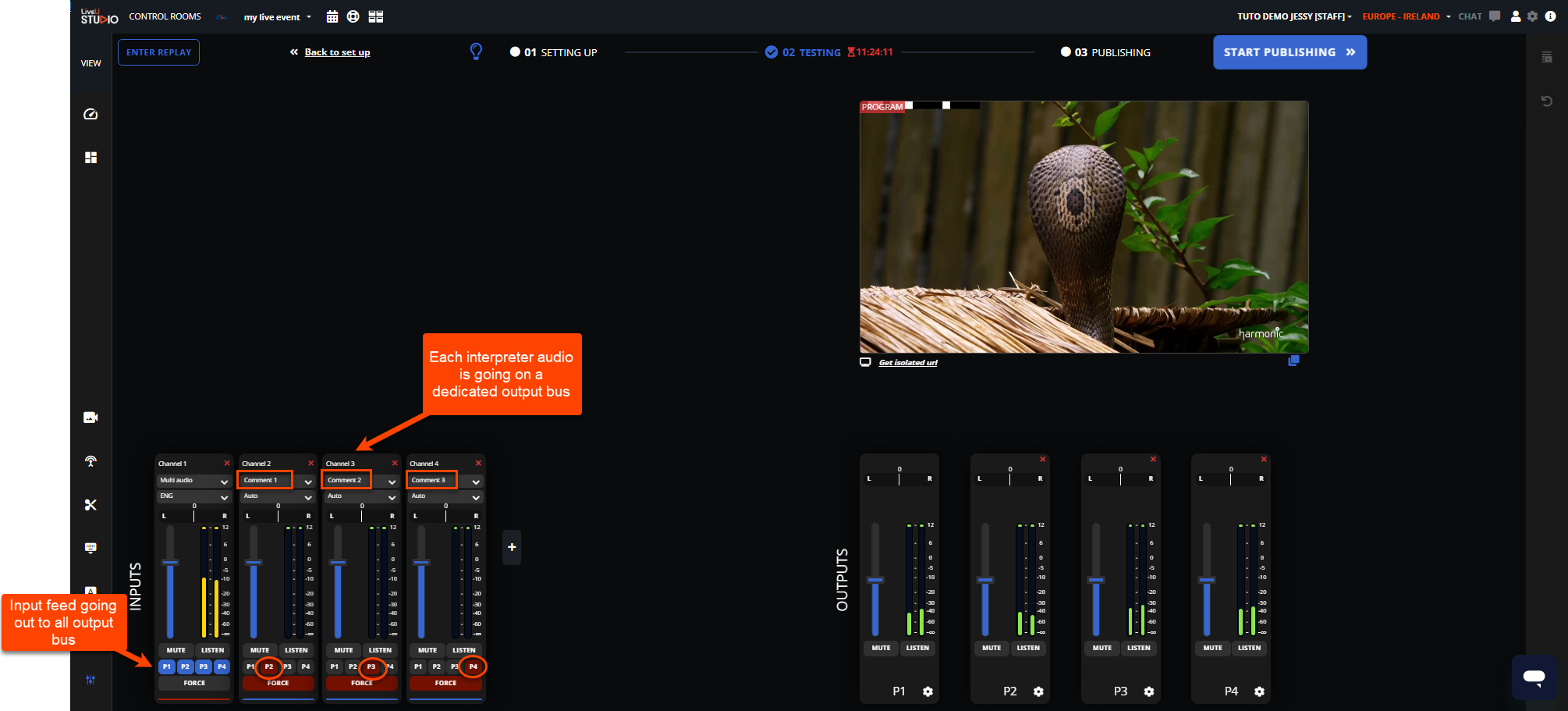The width and height of the screenshot is (1568, 711).
Task: Open the audio mixer icon in sidebar
Action: coord(90,680)
